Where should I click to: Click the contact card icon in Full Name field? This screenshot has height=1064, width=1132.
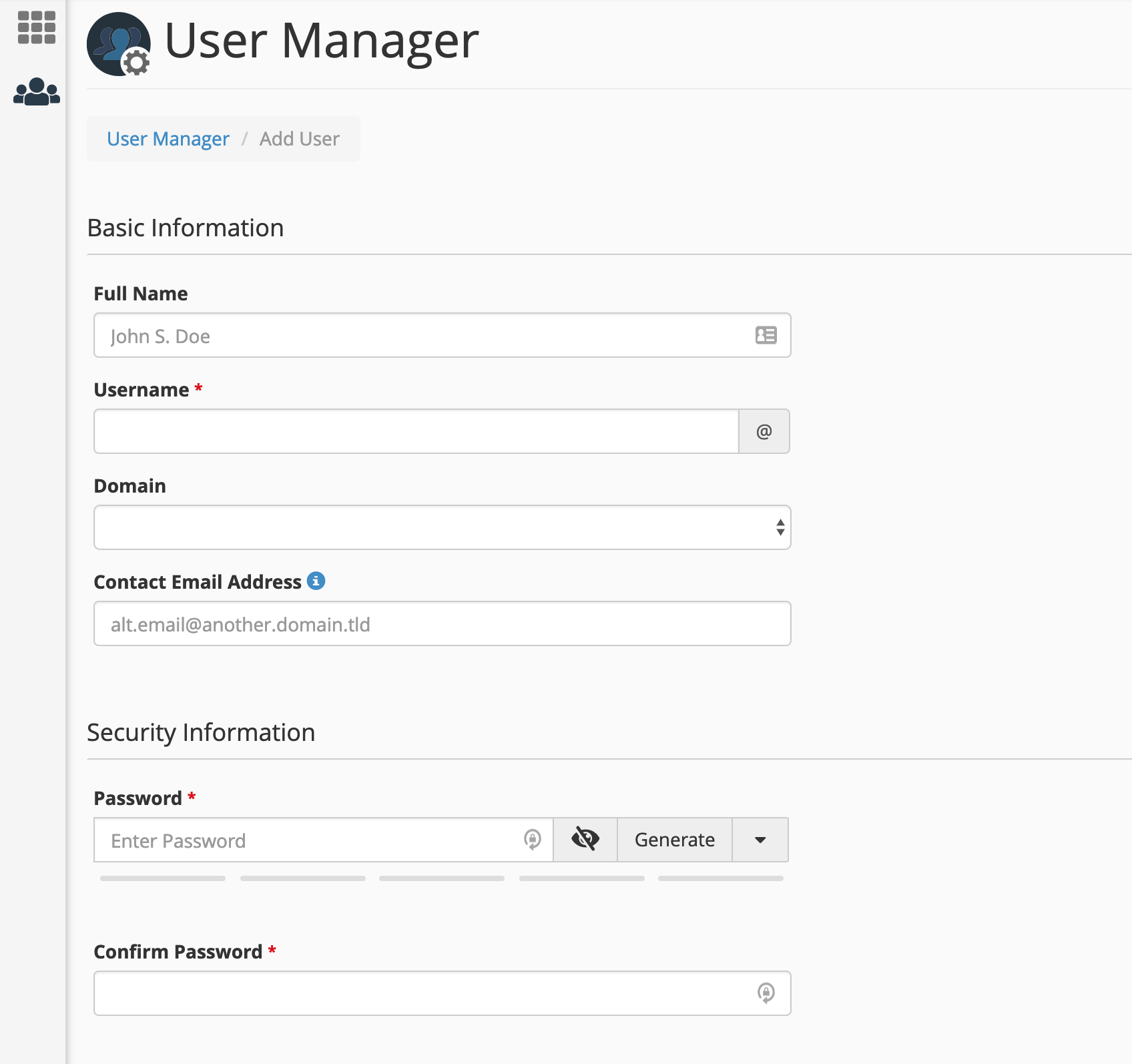[x=765, y=335]
